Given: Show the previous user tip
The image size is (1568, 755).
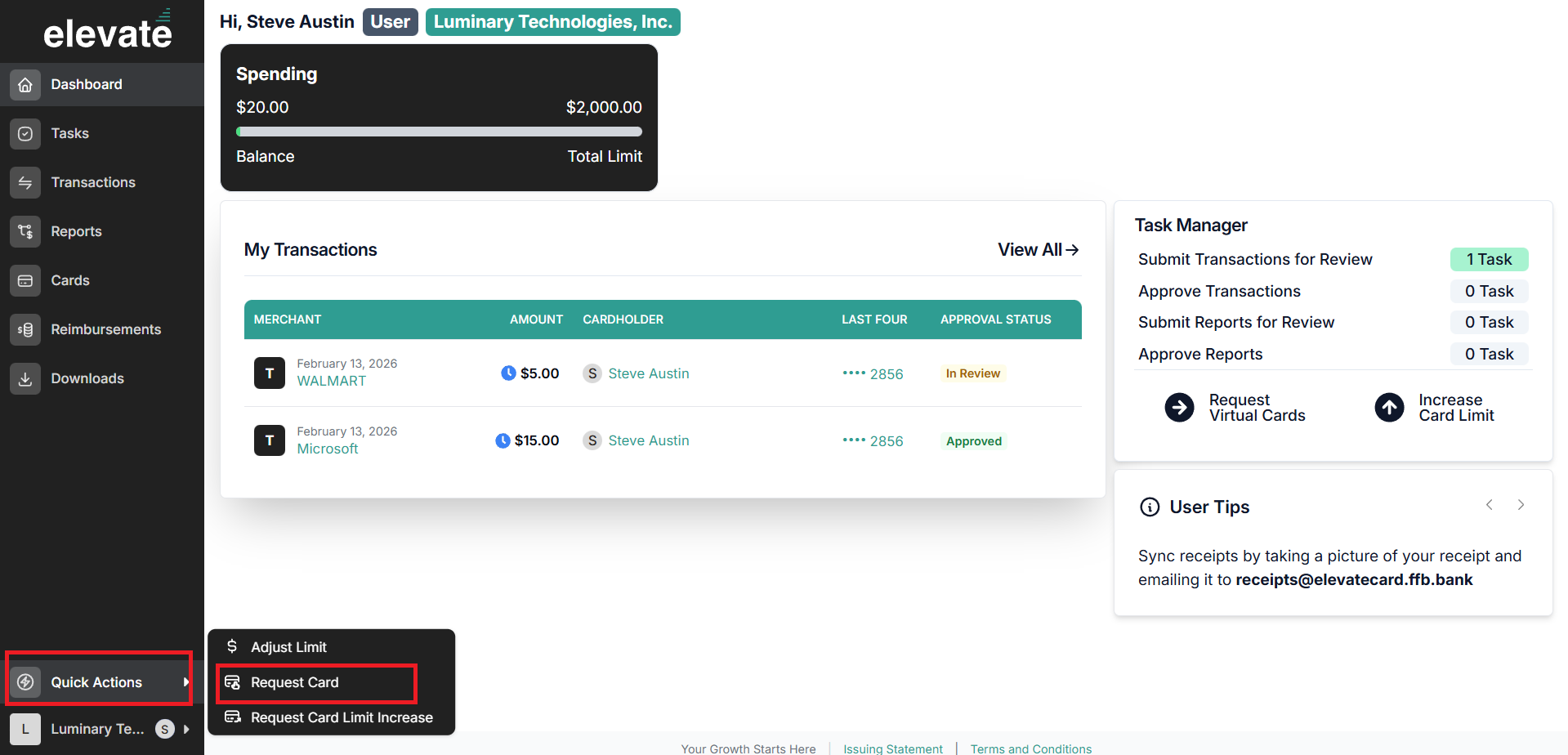Looking at the screenshot, I should tap(1490, 505).
